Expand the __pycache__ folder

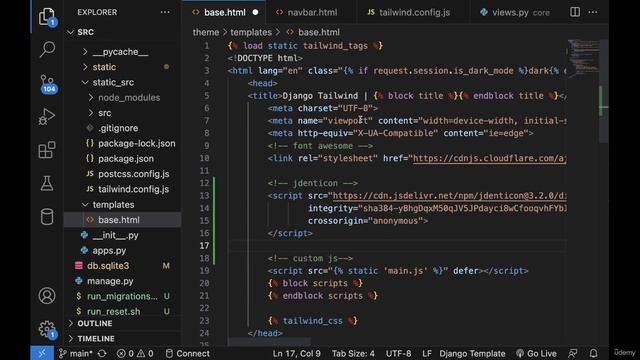pos(120,52)
